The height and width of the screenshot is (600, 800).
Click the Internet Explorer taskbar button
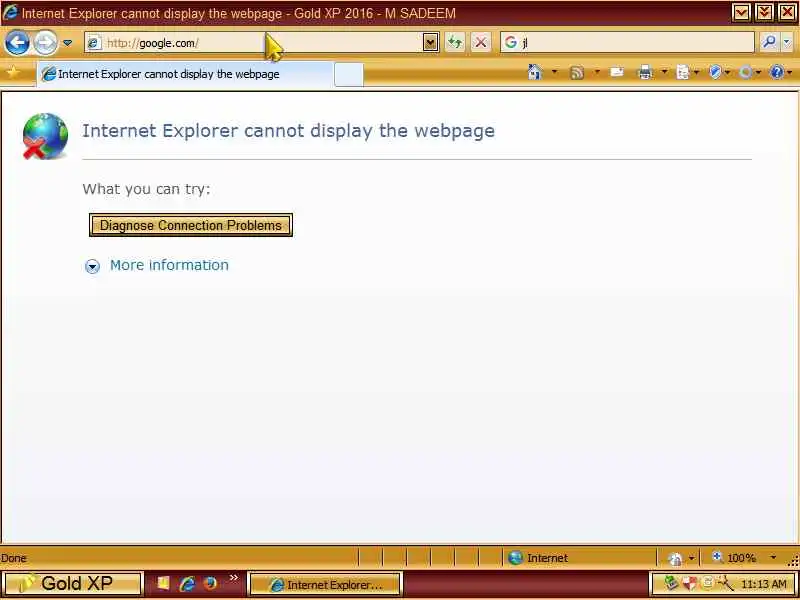coord(325,584)
